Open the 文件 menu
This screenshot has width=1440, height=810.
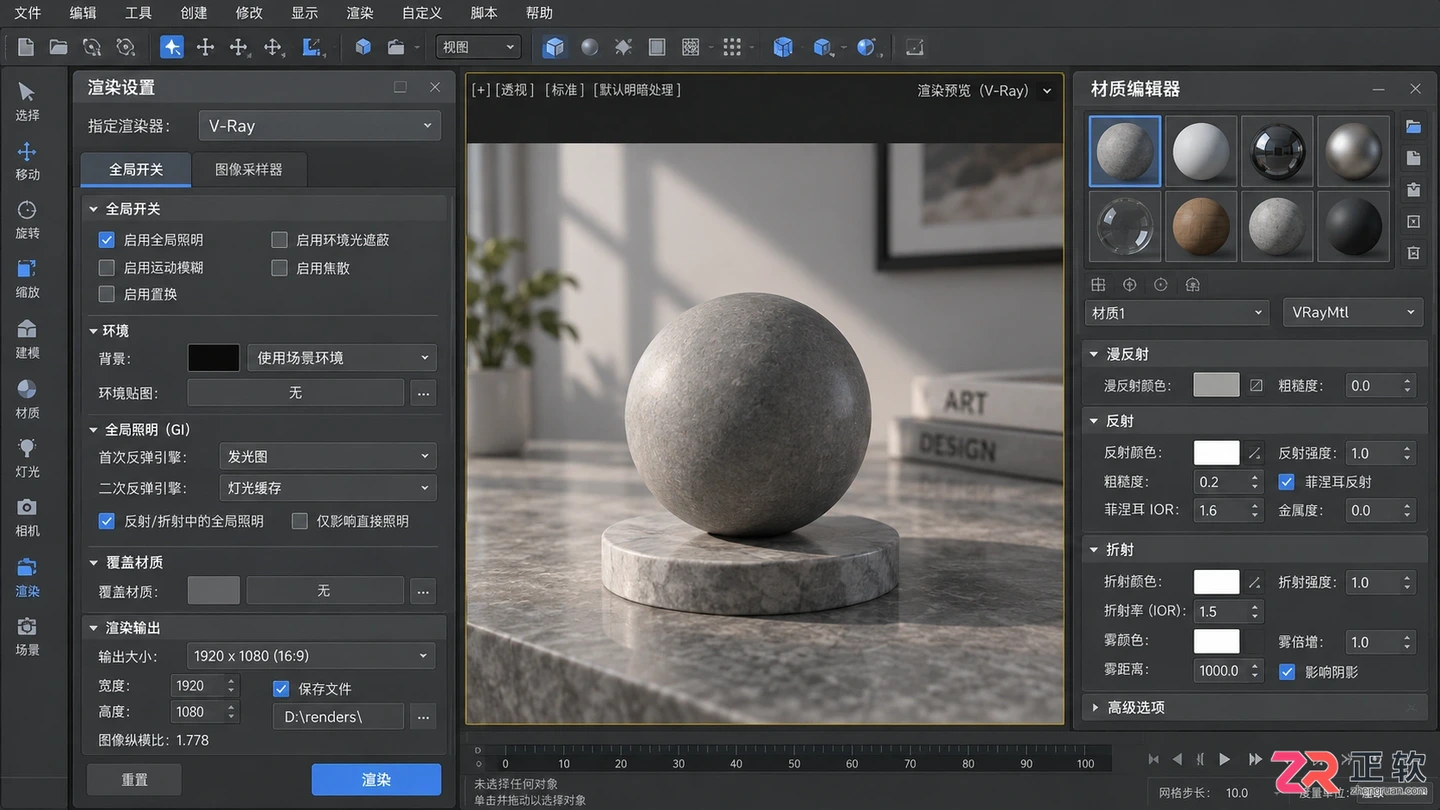pos(28,13)
